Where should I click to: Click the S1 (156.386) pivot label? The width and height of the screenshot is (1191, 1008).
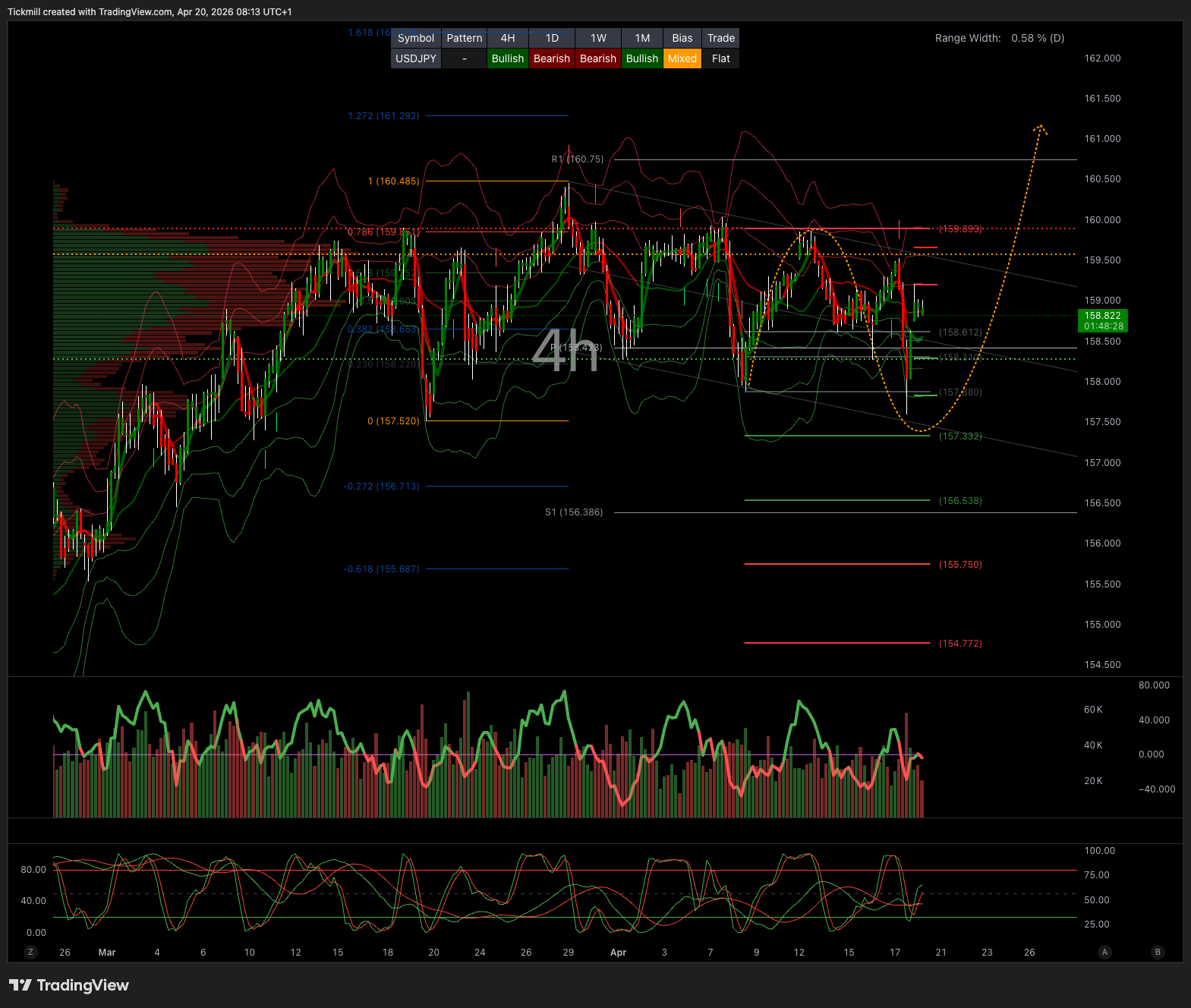pyautogui.click(x=574, y=512)
